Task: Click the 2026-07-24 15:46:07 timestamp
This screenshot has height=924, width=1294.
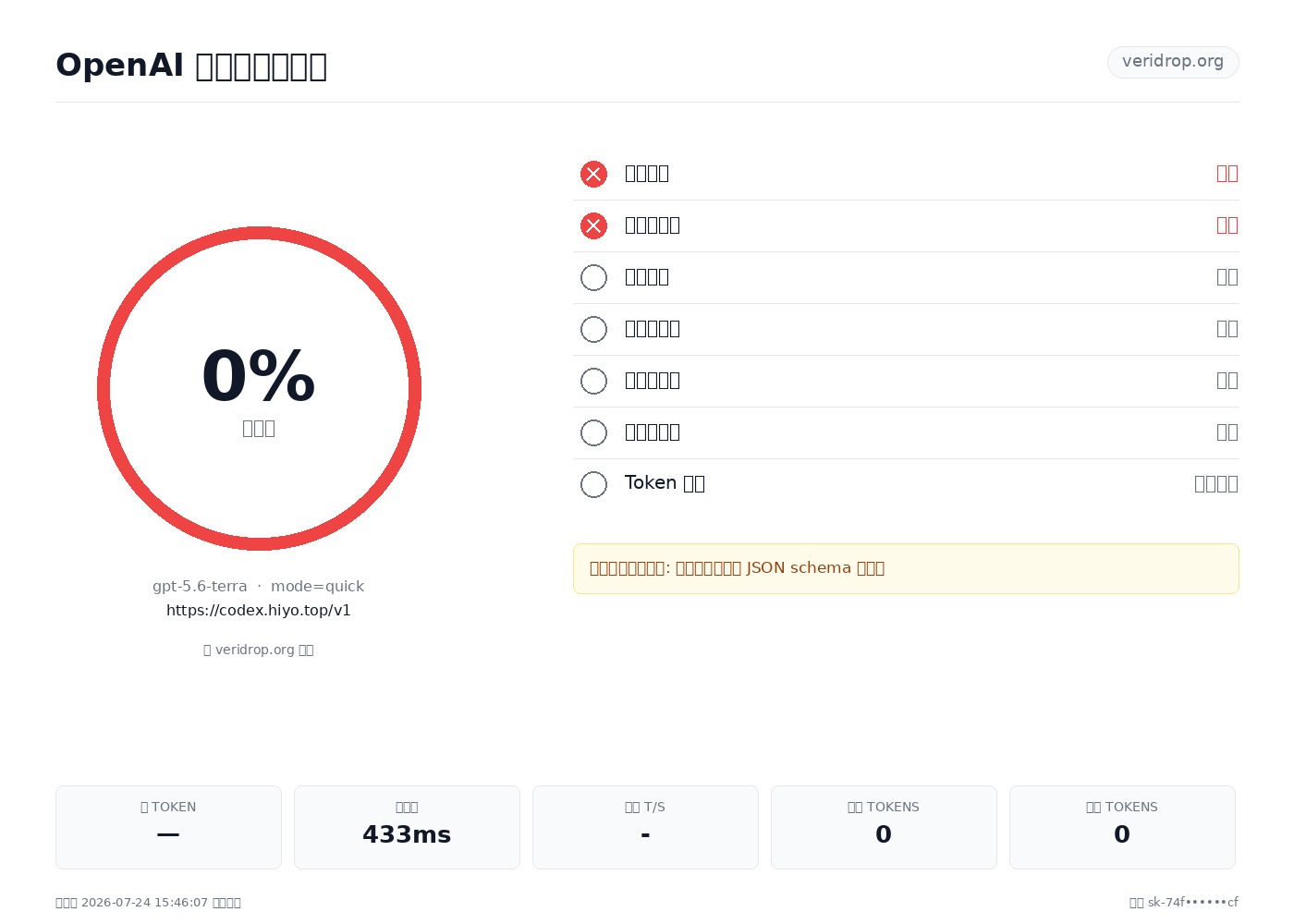Action: (x=145, y=902)
